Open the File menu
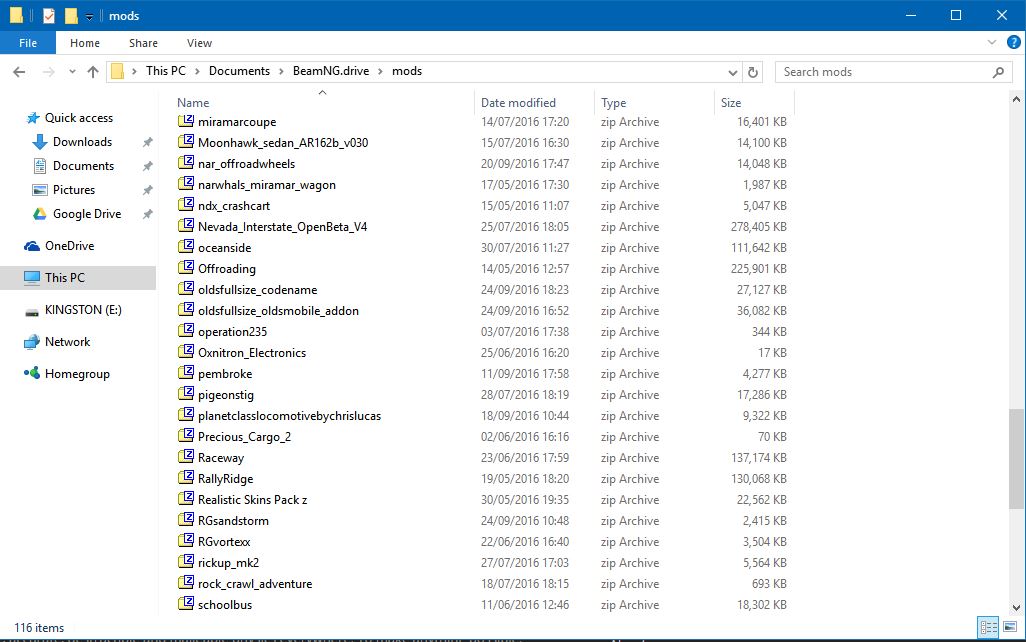Image resolution: width=1026 pixels, height=642 pixels. tap(27, 43)
